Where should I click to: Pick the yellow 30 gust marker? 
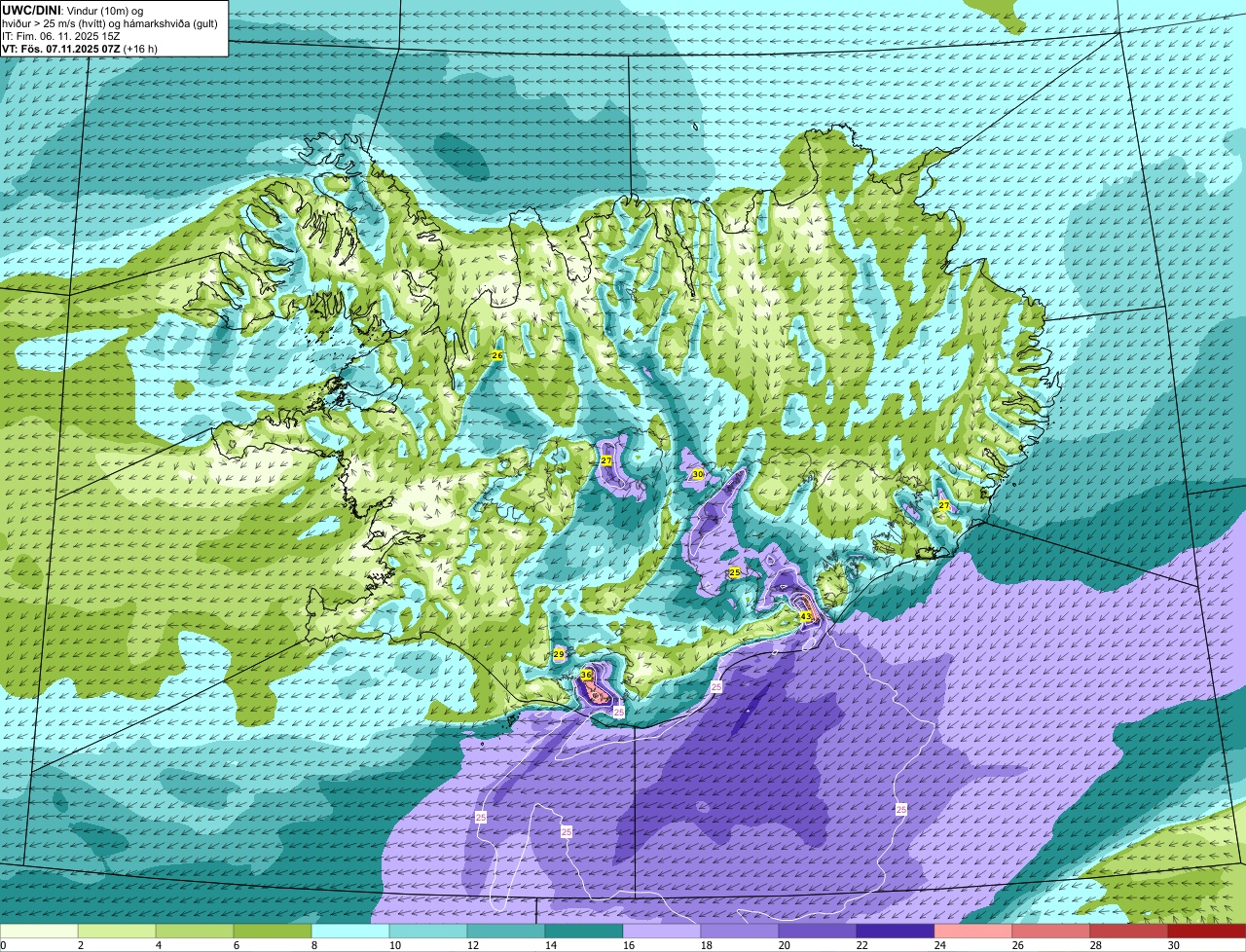click(x=698, y=474)
